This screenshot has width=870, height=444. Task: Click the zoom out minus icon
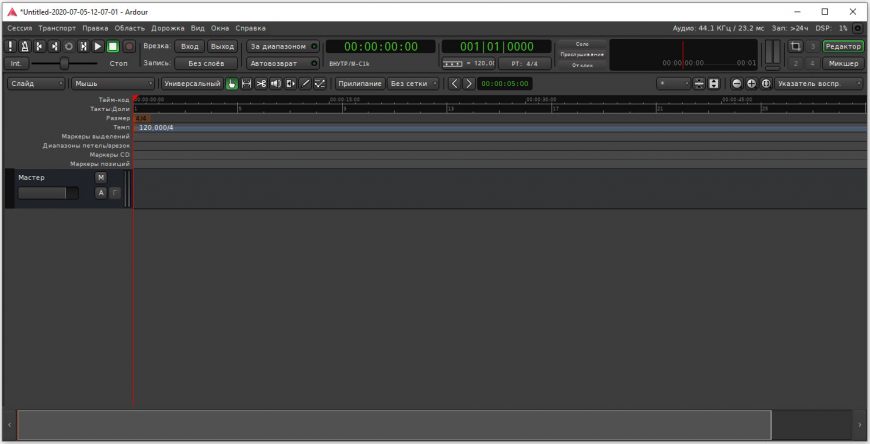coord(737,84)
